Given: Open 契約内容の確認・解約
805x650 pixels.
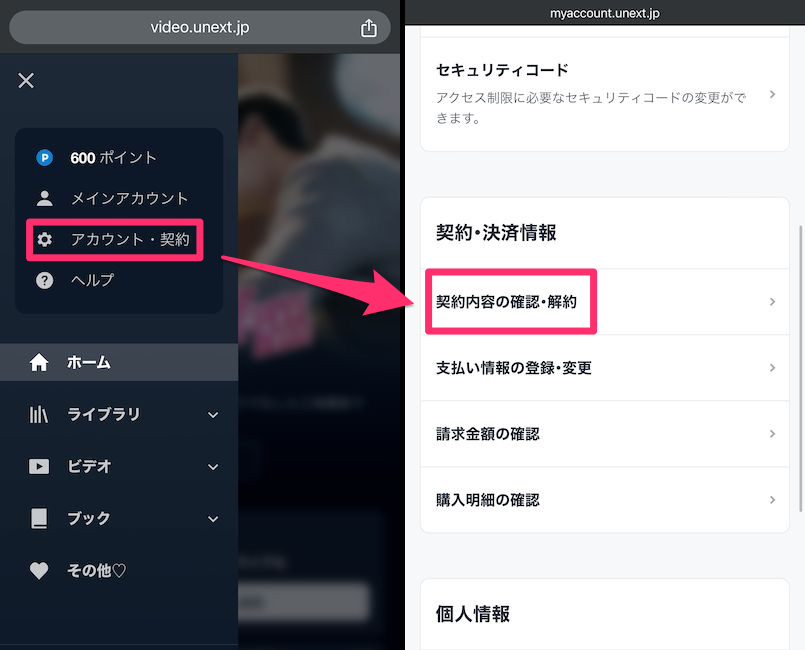Looking at the screenshot, I should click(x=605, y=302).
